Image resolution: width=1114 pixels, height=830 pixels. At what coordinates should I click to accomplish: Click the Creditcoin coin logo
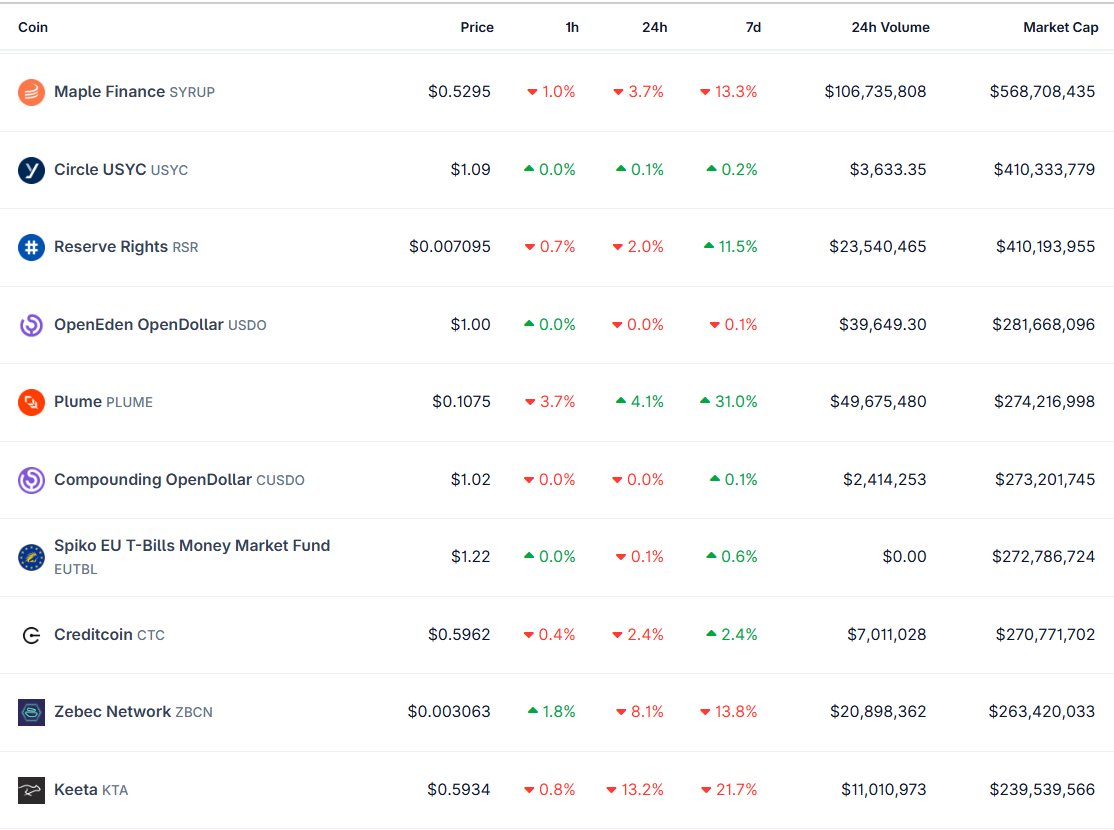coord(31,635)
